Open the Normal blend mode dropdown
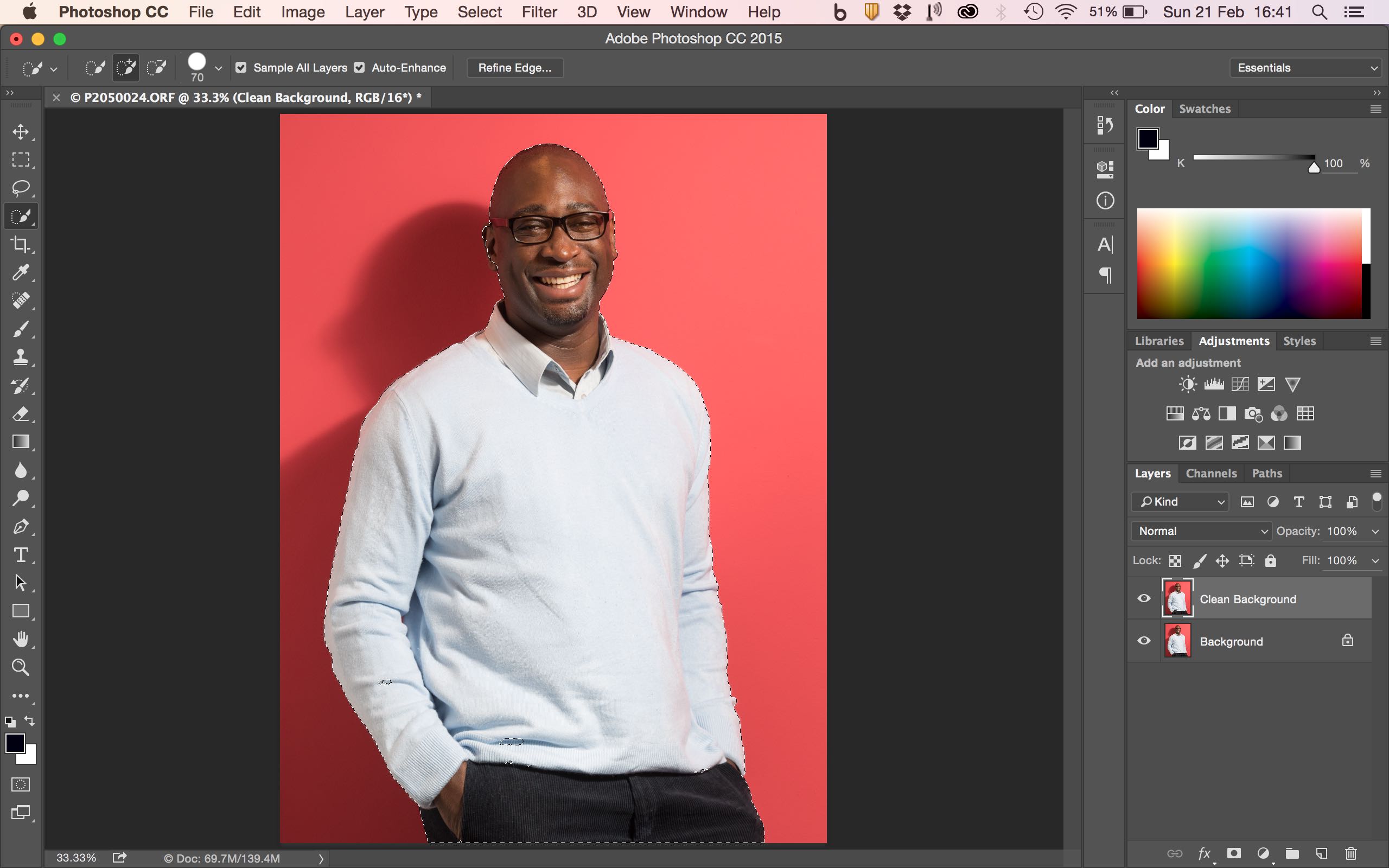The image size is (1389, 868). [1201, 531]
